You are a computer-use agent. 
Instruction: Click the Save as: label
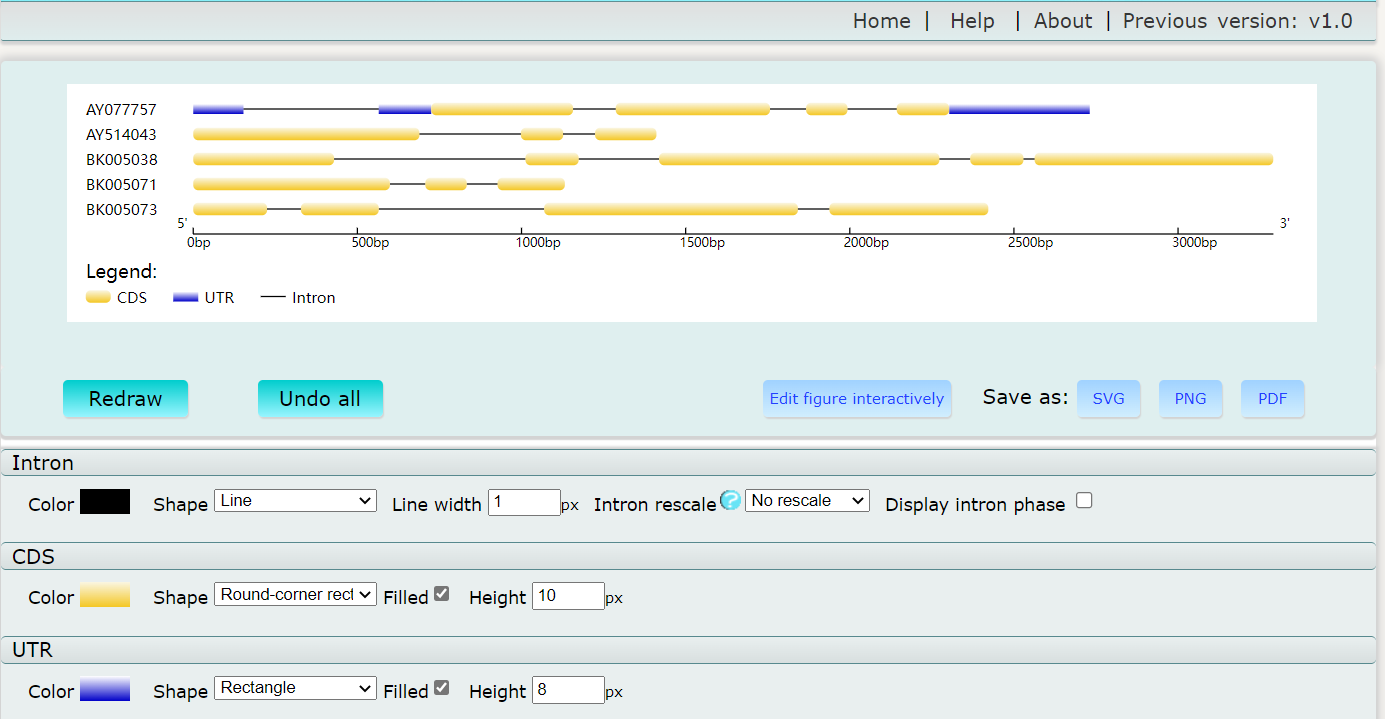click(x=1025, y=397)
